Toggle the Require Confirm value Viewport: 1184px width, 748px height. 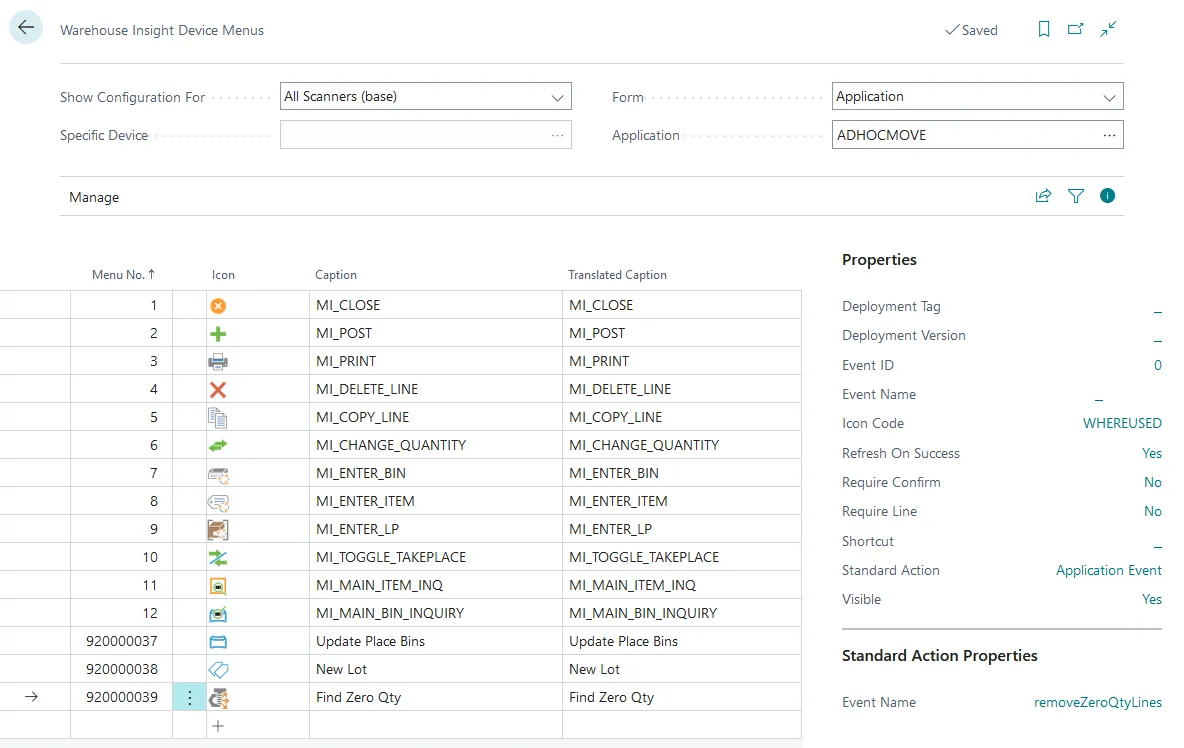pos(1152,482)
